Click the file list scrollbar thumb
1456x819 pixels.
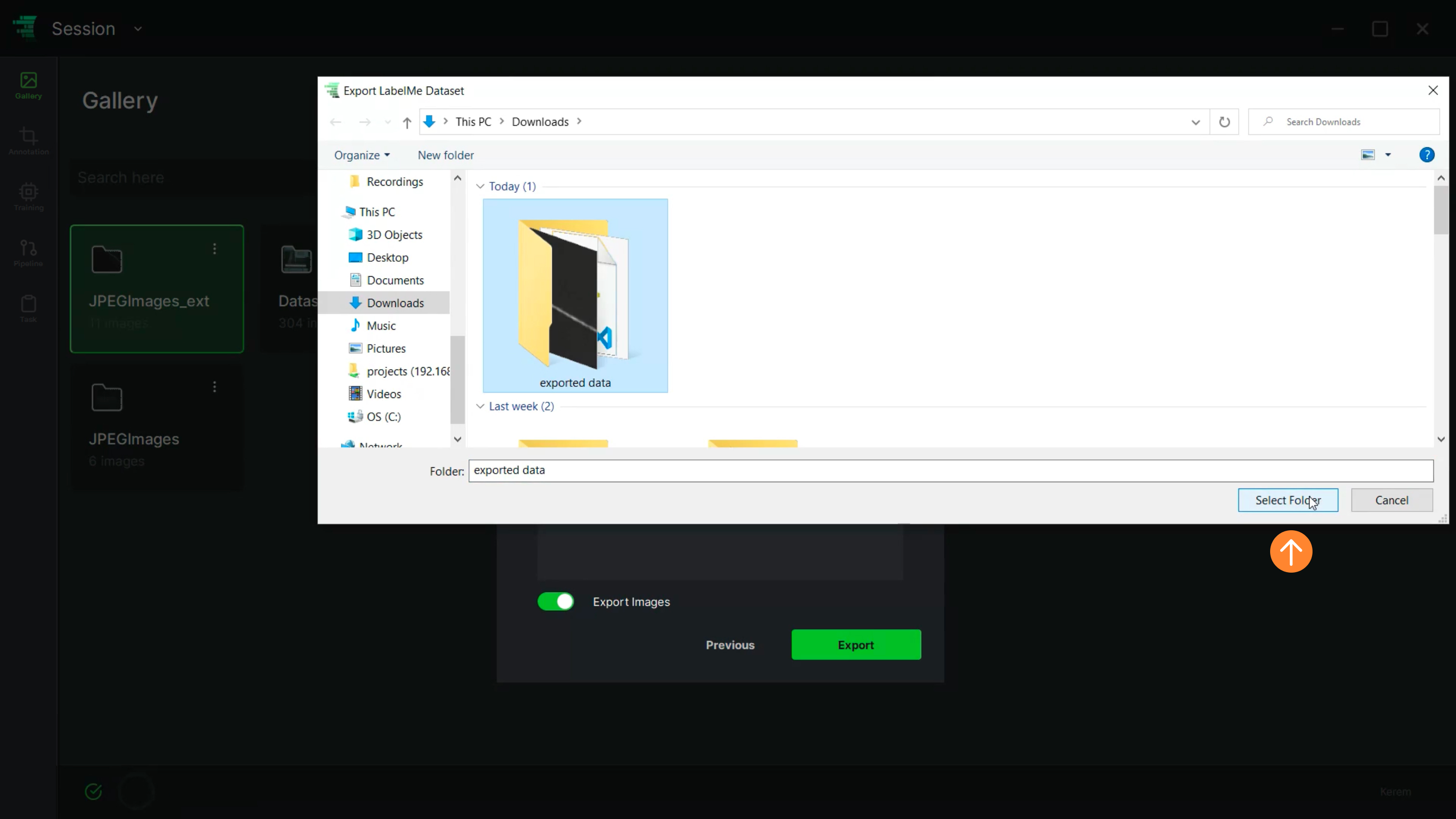click(x=1441, y=210)
